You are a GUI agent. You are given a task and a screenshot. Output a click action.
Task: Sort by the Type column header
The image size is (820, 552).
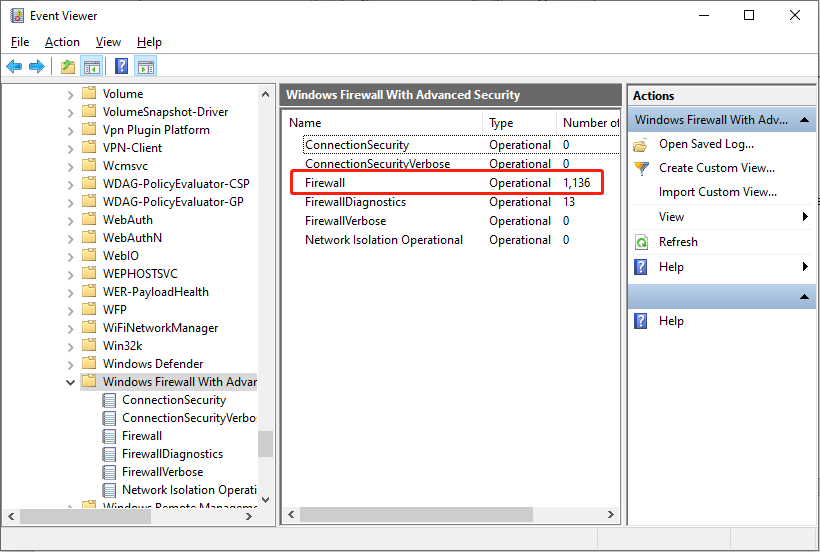[519, 123]
